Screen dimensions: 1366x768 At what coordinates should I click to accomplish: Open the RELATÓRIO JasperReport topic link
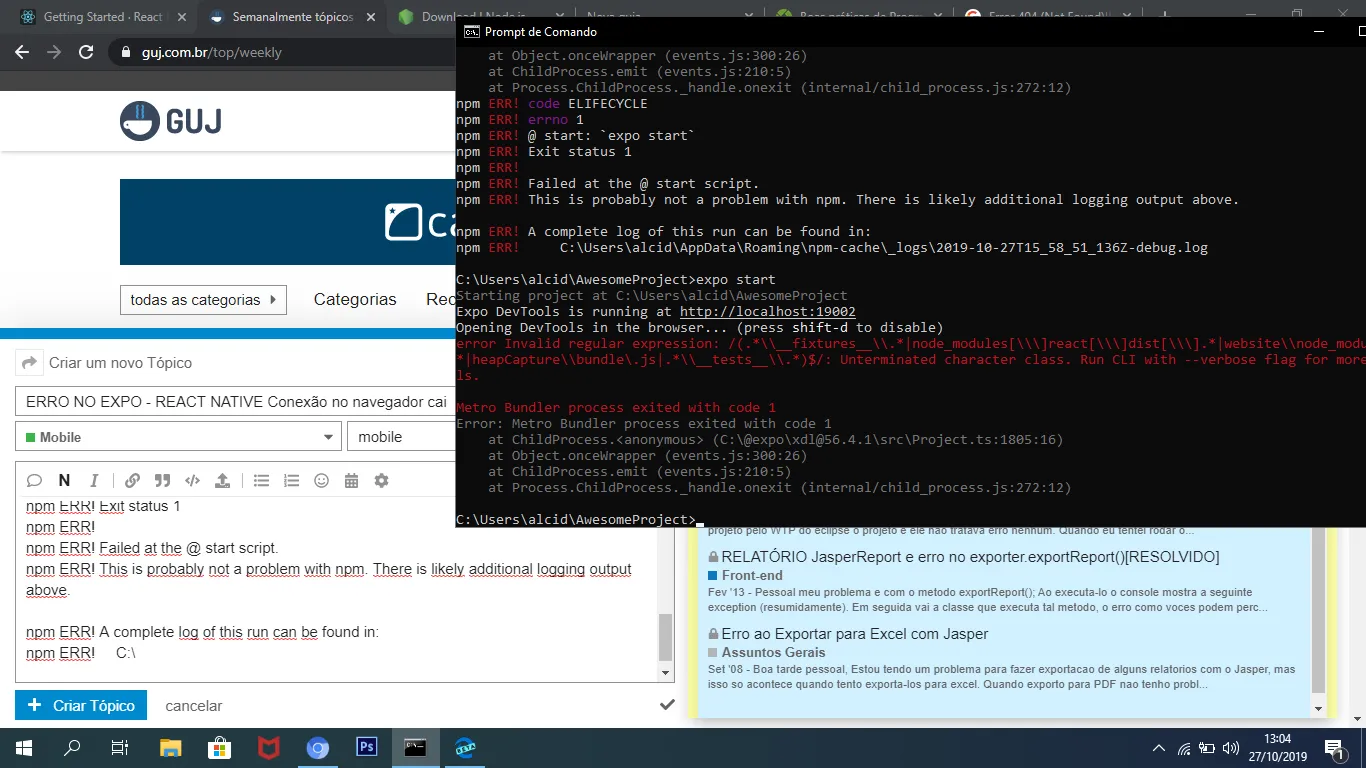[x=970, y=557]
